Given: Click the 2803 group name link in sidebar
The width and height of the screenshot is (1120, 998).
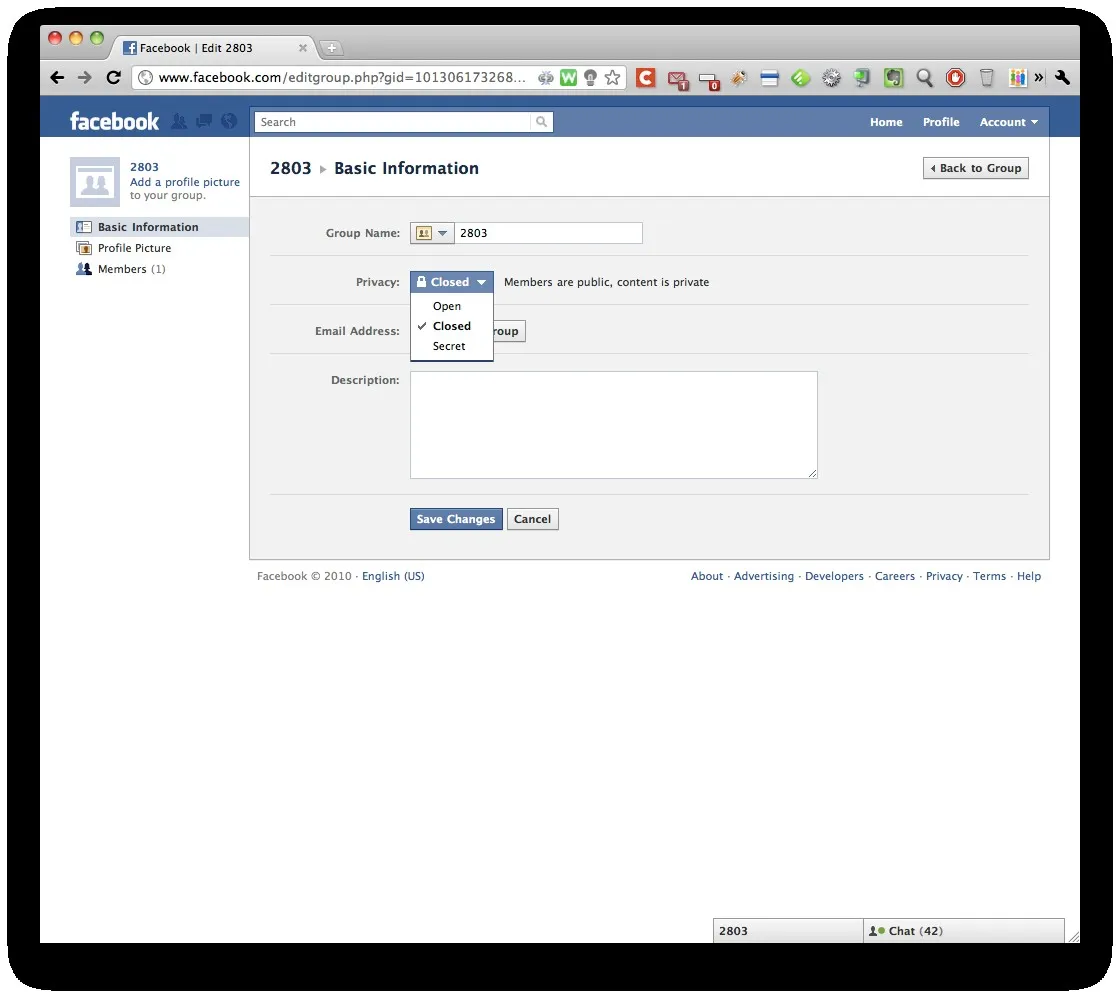Looking at the screenshot, I should [144, 166].
